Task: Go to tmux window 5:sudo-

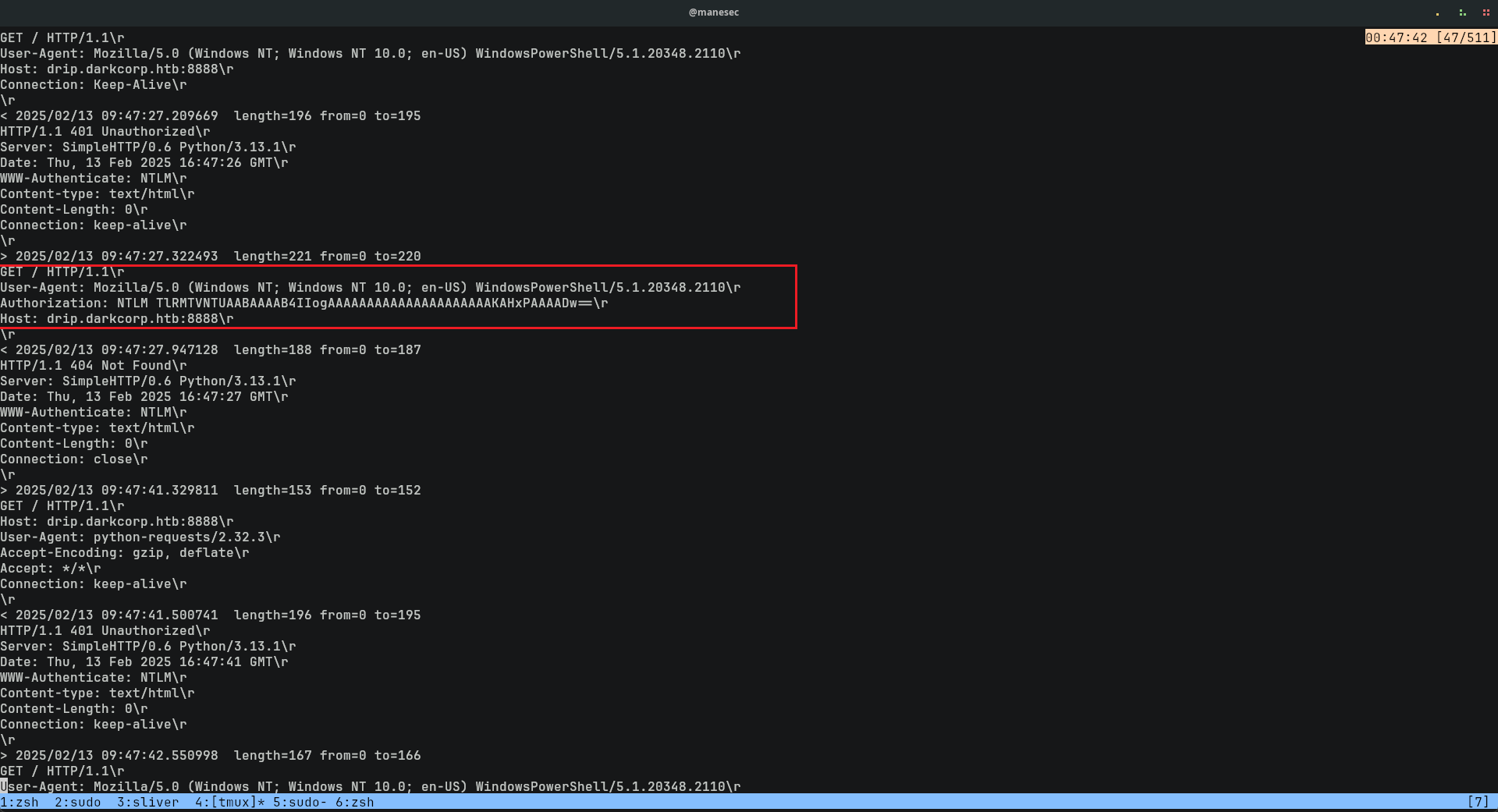Action: pyautogui.click(x=300, y=802)
